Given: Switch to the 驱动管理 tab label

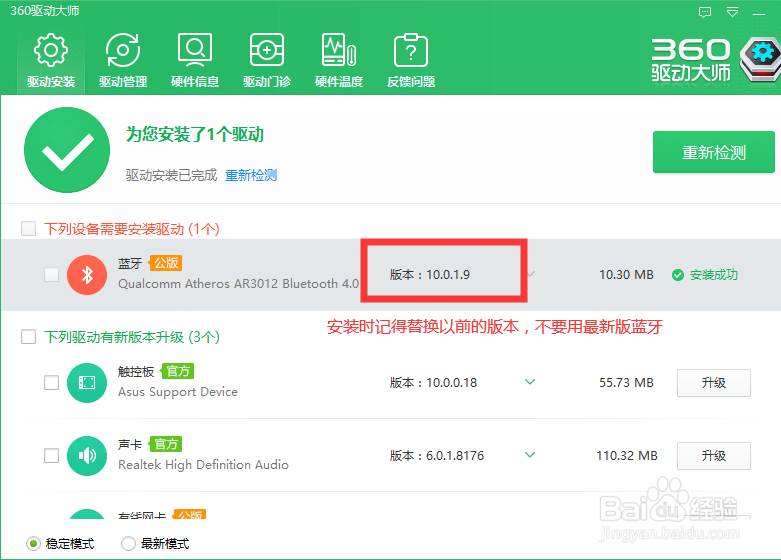Looking at the screenshot, I should [x=123, y=81].
